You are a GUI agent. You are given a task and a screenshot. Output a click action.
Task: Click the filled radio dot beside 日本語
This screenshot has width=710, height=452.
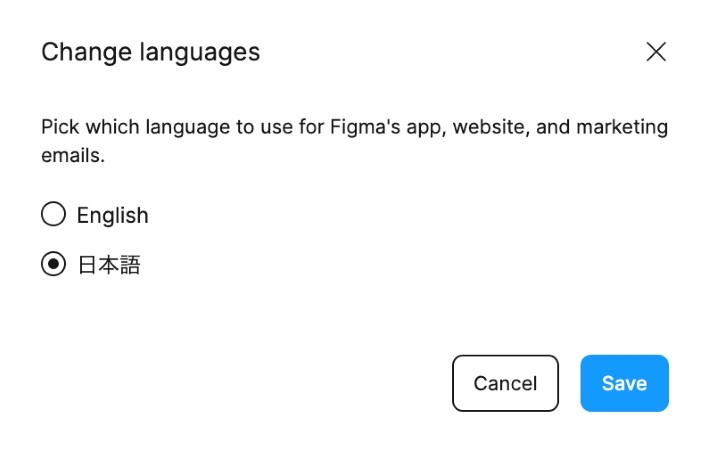point(53,265)
